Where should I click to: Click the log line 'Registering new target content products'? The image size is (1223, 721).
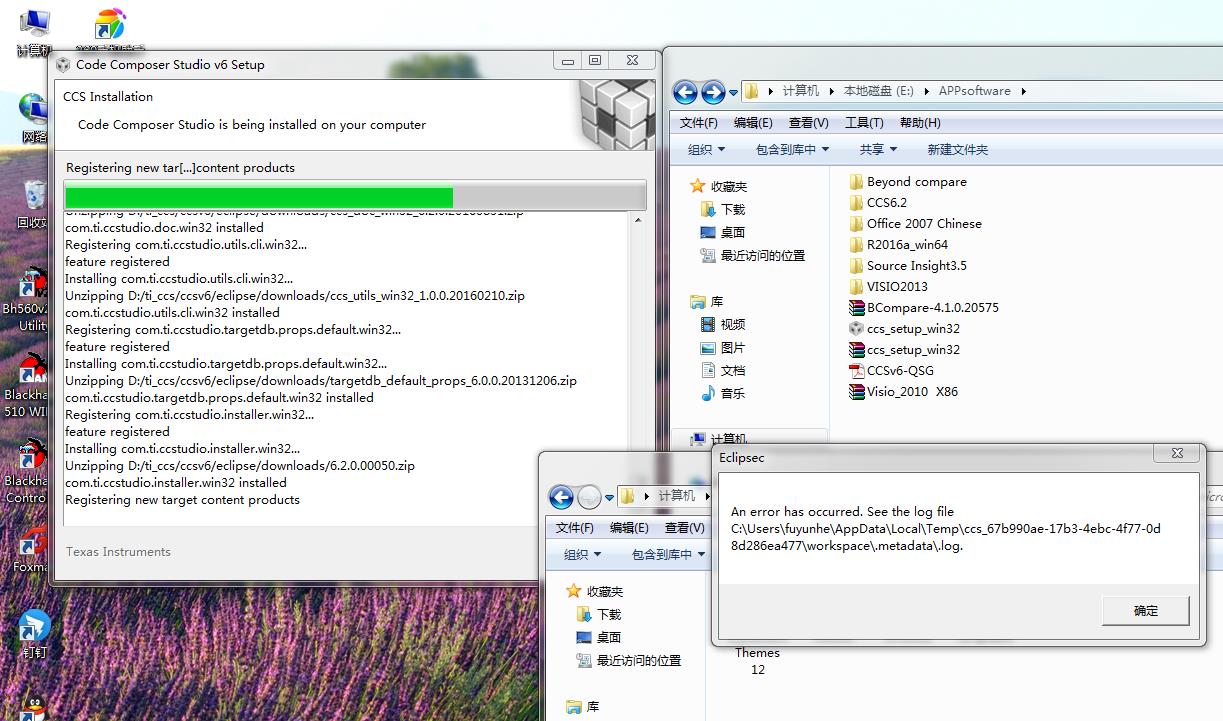[182, 500]
